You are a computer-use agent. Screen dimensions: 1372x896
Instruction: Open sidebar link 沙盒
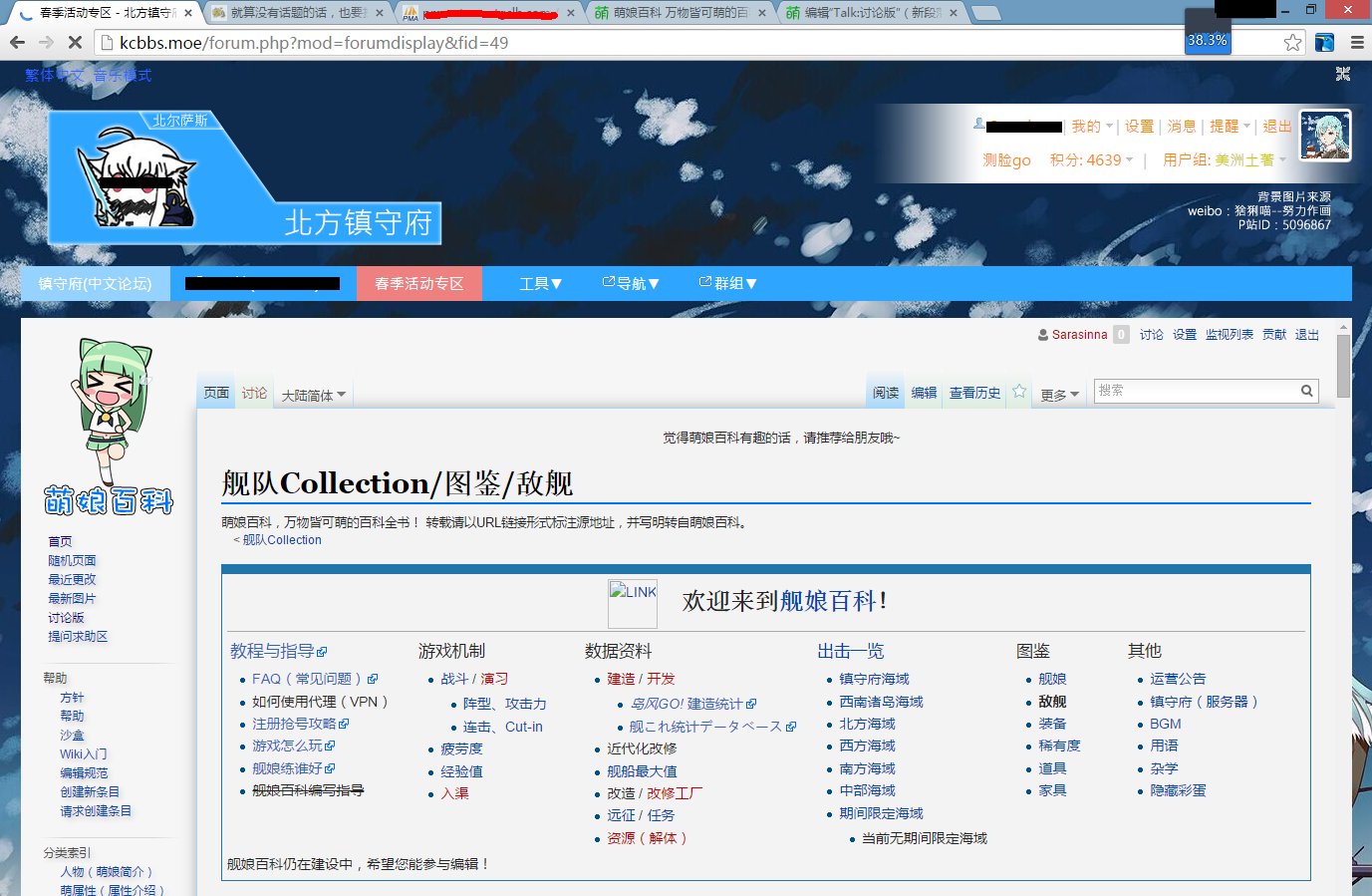[x=72, y=735]
